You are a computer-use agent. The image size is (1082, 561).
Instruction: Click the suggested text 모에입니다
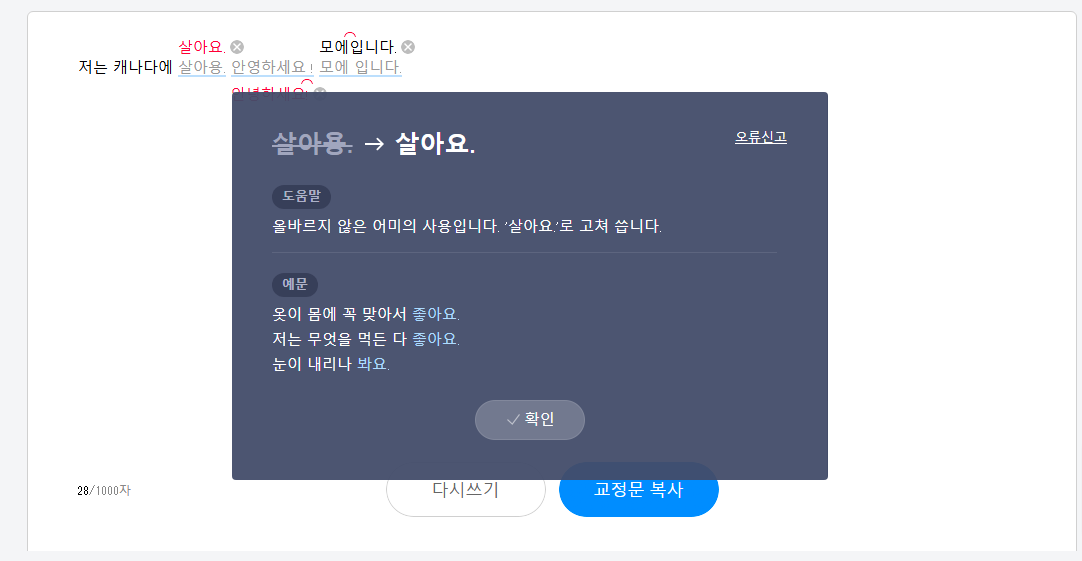pyautogui.click(x=358, y=47)
